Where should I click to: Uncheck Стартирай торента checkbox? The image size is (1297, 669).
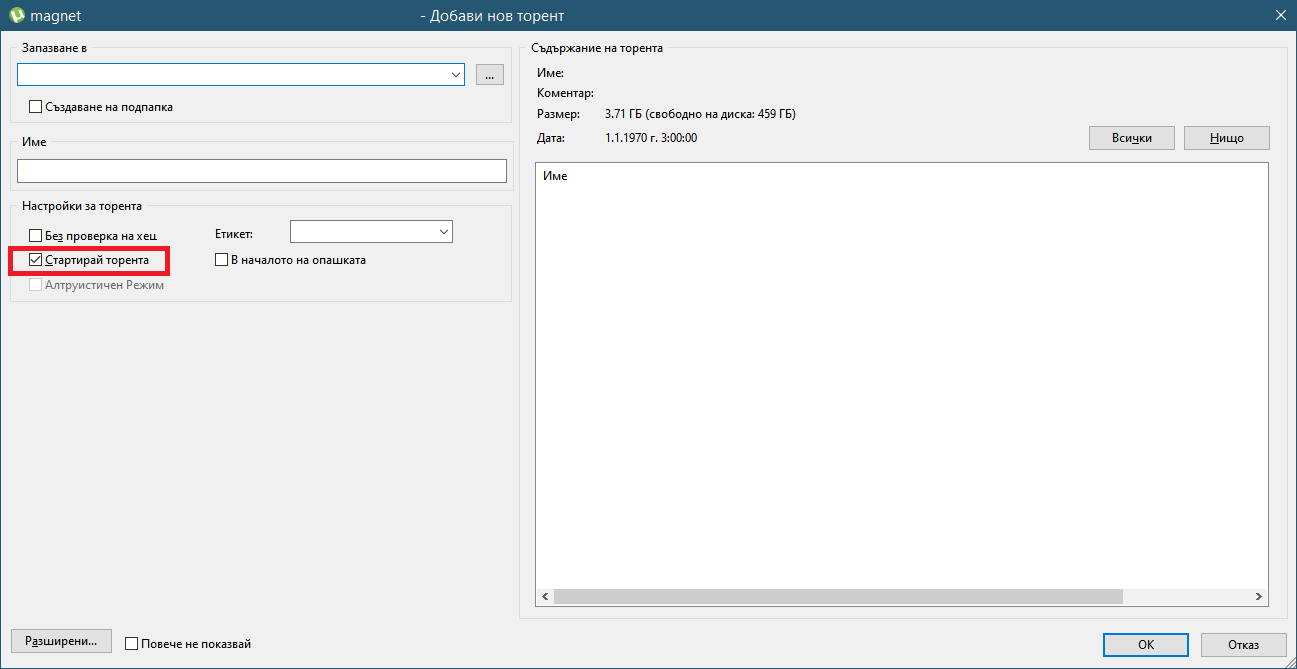(36, 260)
